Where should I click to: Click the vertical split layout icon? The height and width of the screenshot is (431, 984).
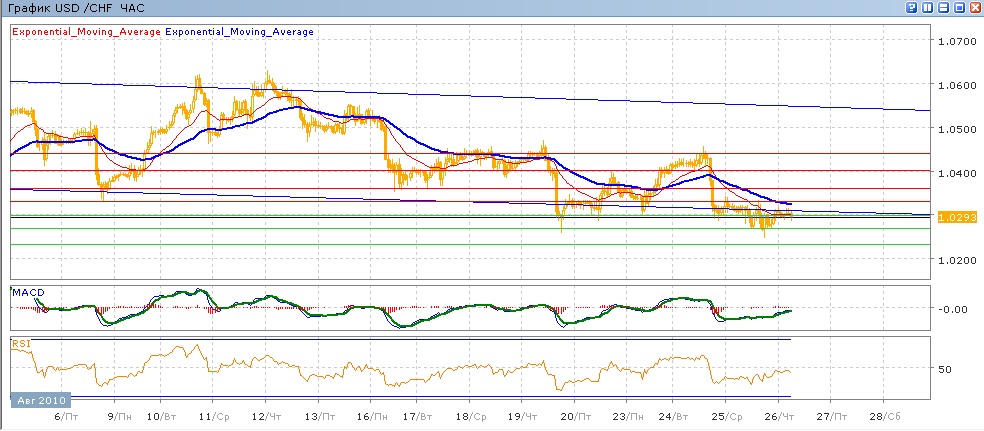click(928, 7)
